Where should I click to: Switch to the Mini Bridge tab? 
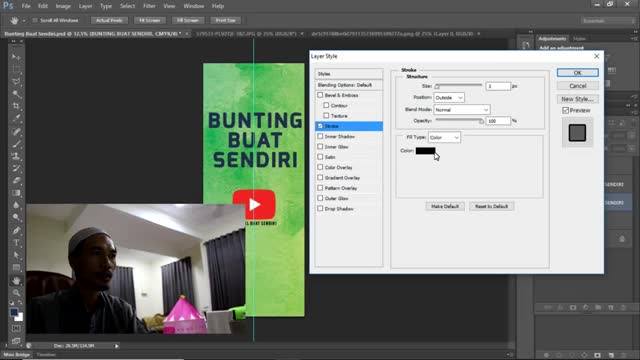pos(17,355)
